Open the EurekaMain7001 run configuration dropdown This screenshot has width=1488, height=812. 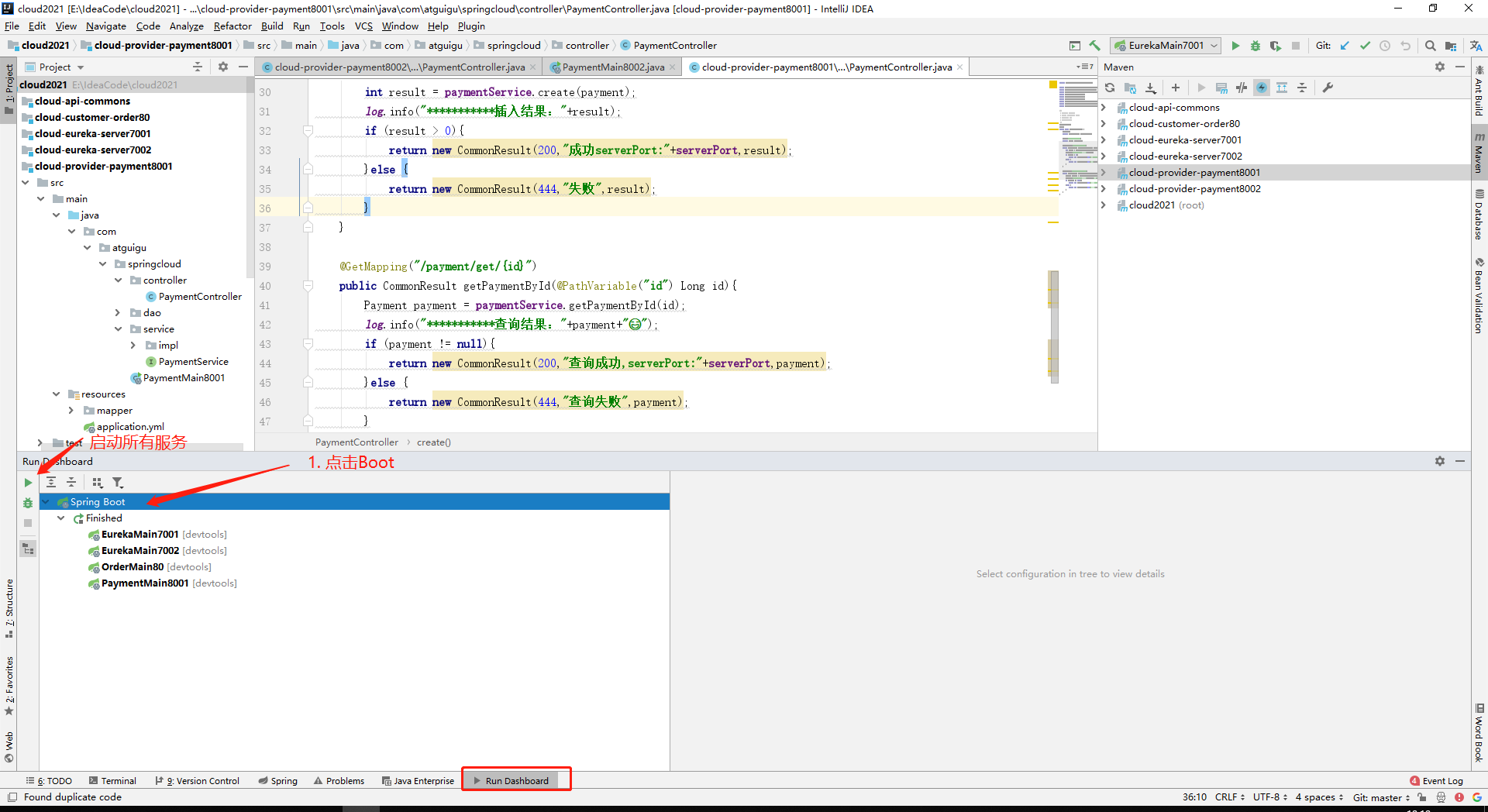[x=1166, y=46]
